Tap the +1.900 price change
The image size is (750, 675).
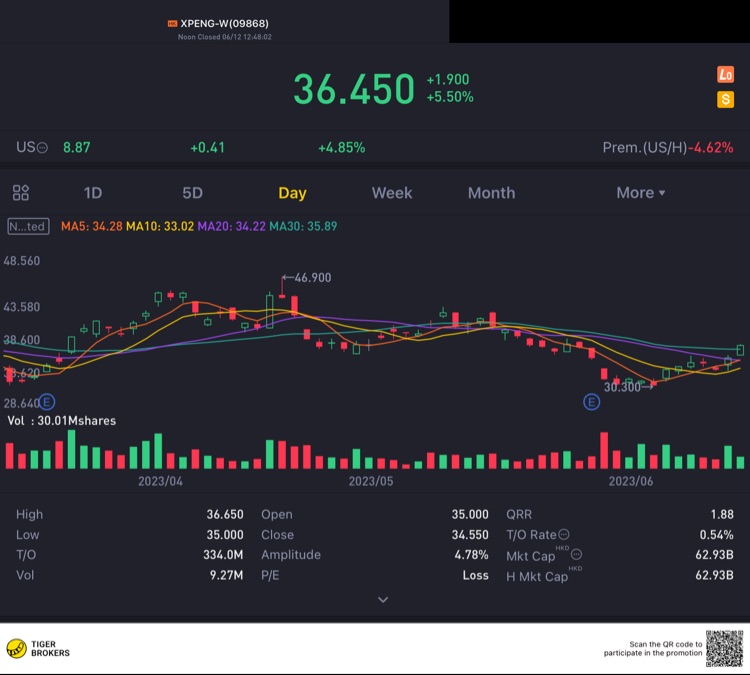click(x=448, y=79)
